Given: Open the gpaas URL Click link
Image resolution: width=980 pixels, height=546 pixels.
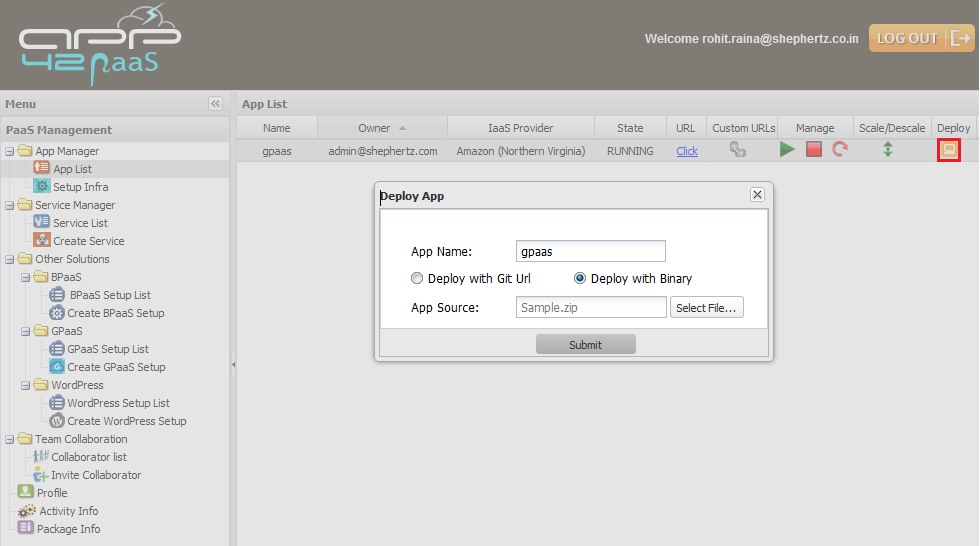Looking at the screenshot, I should click(687, 151).
